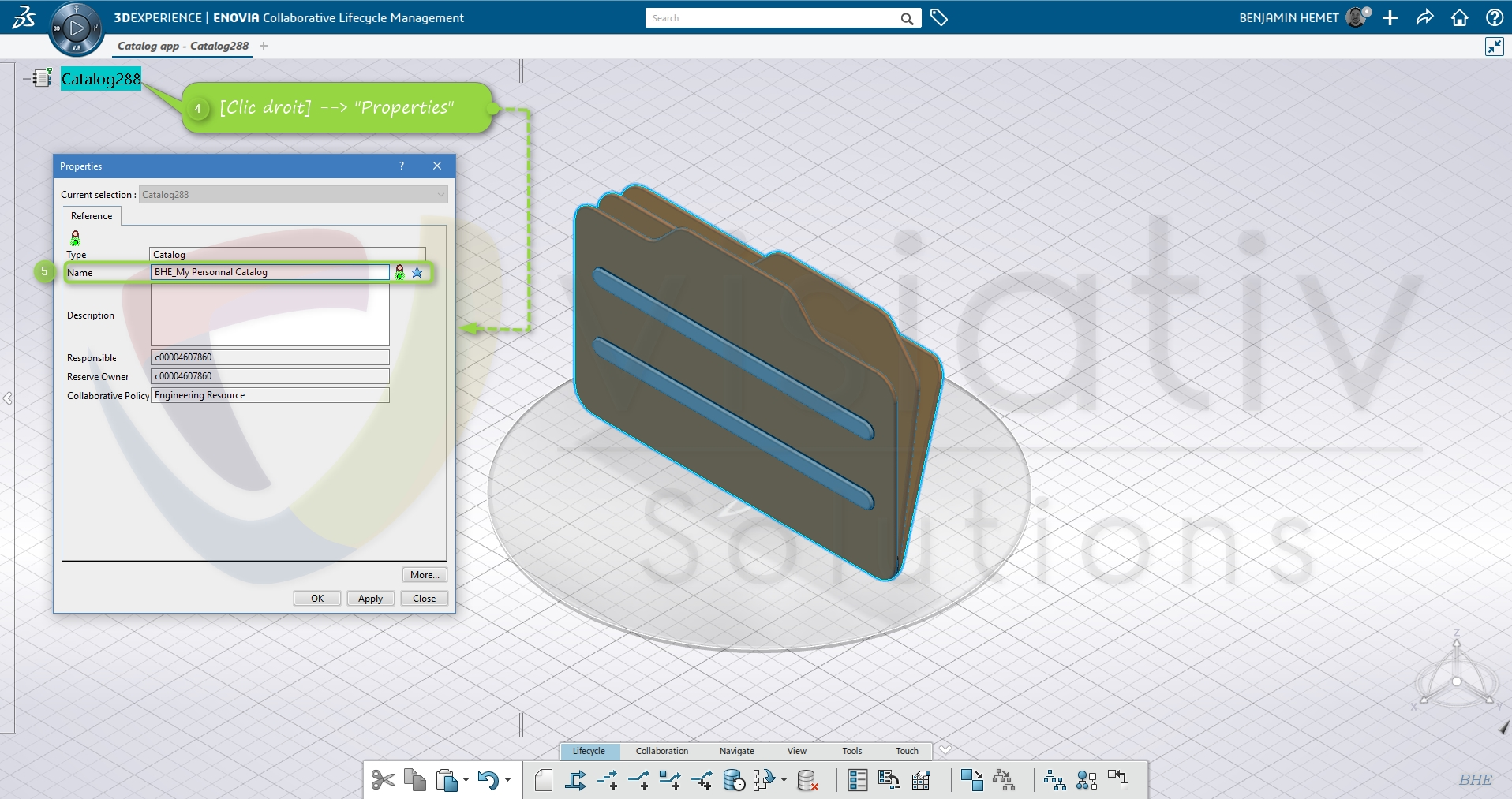Select the Touch toolbar tab
Viewport: 1512px width, 799px height.
click(908, 751)
